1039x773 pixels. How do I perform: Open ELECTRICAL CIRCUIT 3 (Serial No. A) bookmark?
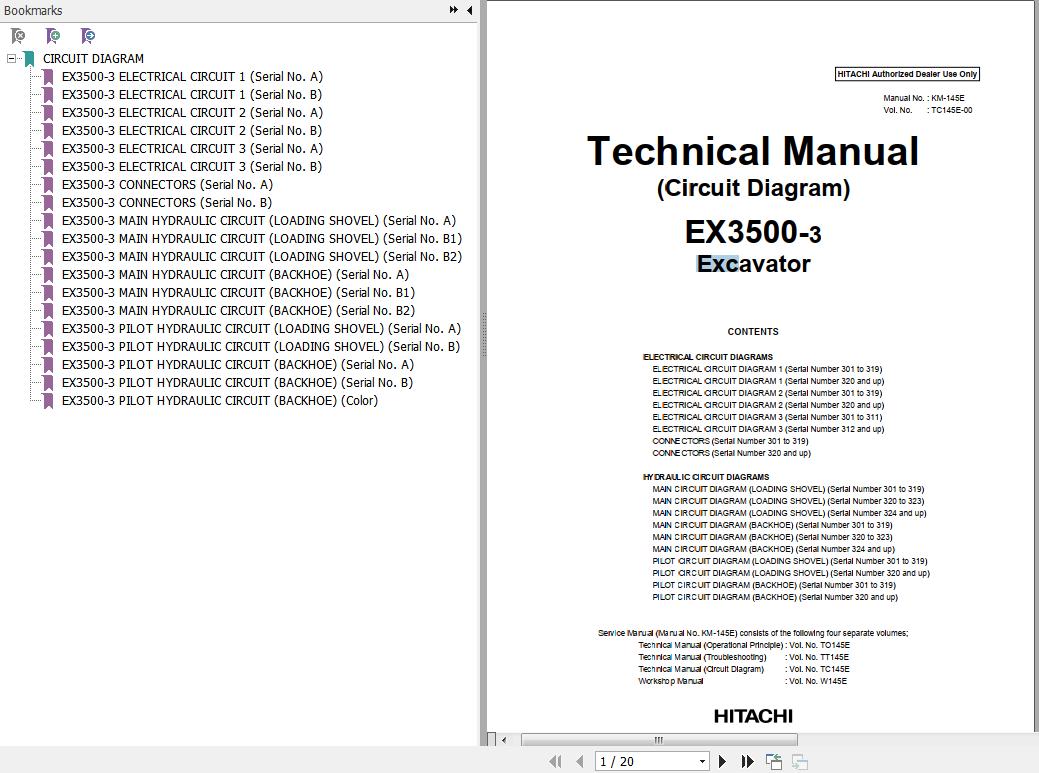point(192,148)
